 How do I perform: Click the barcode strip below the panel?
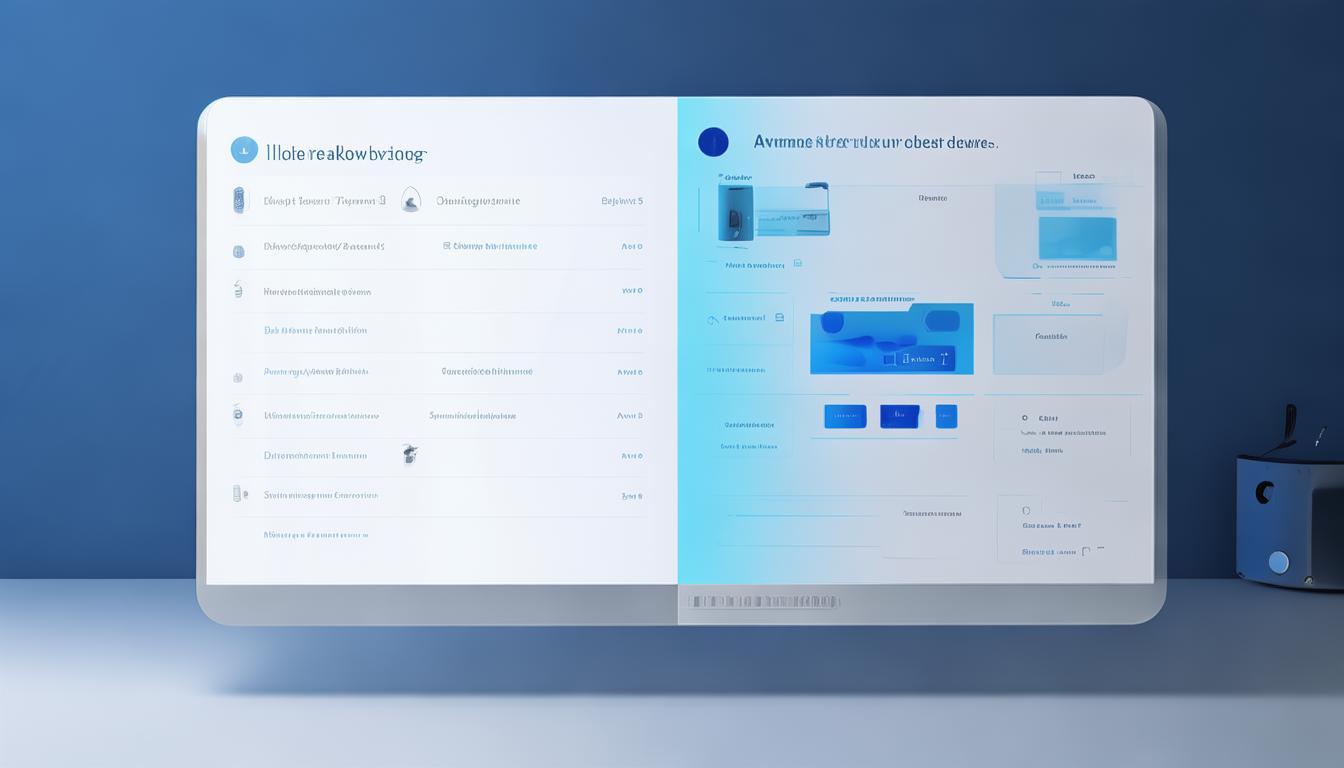763,601
